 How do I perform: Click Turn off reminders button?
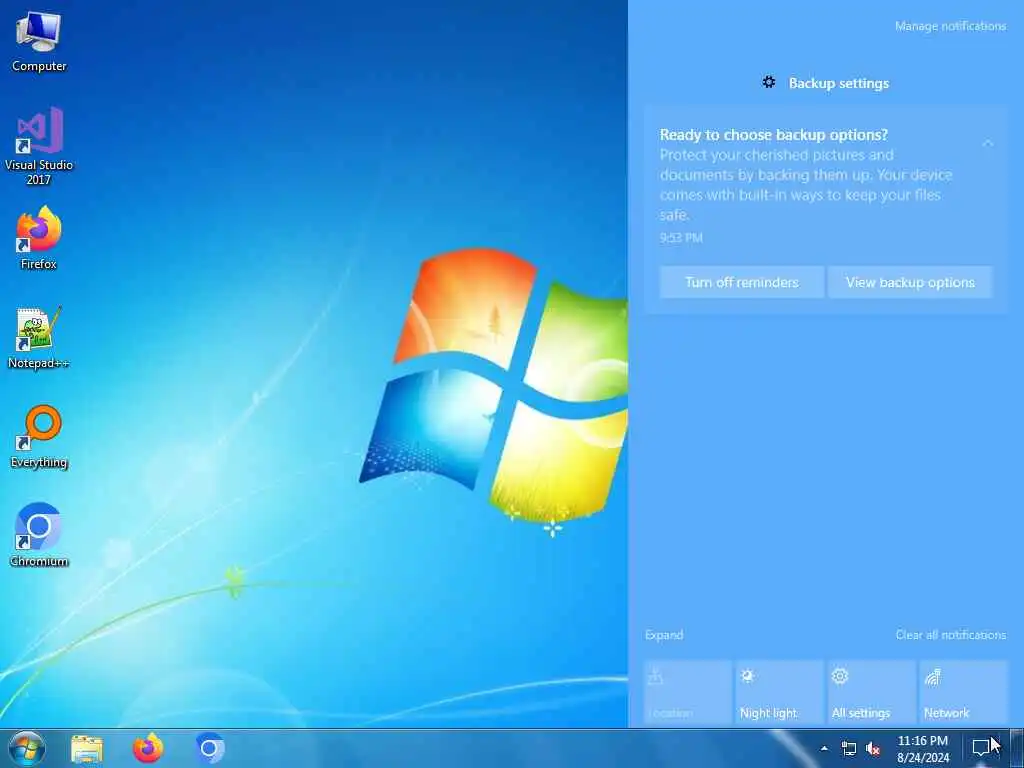742,282
